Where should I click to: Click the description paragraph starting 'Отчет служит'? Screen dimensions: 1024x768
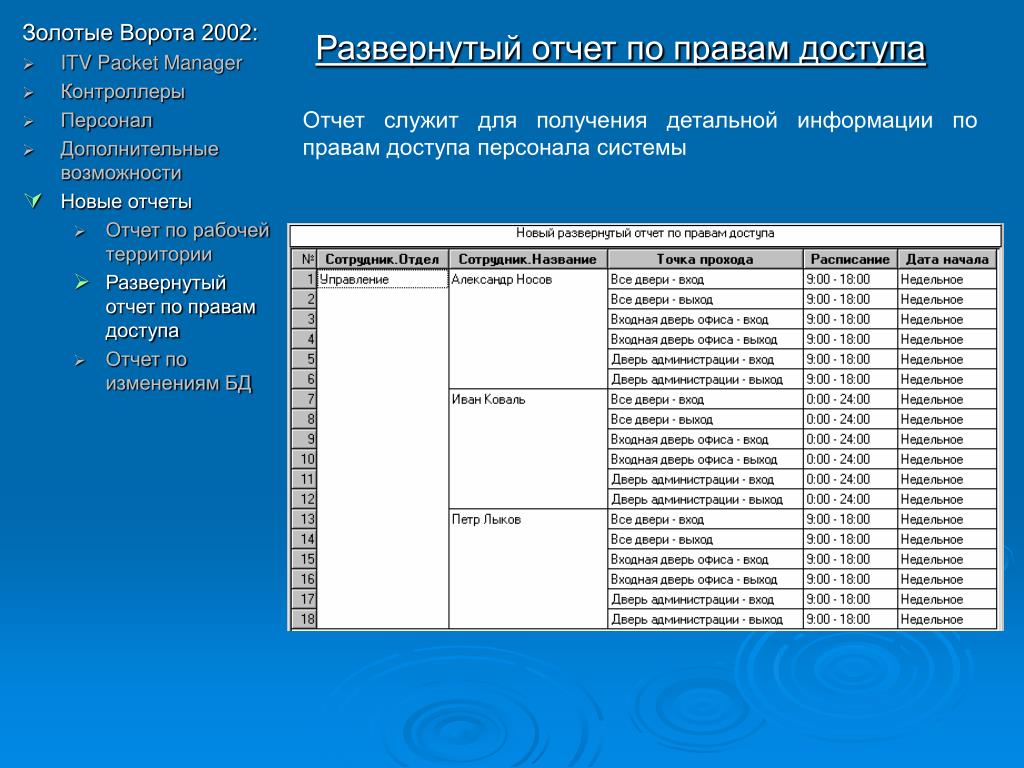(x=640, y=134)
